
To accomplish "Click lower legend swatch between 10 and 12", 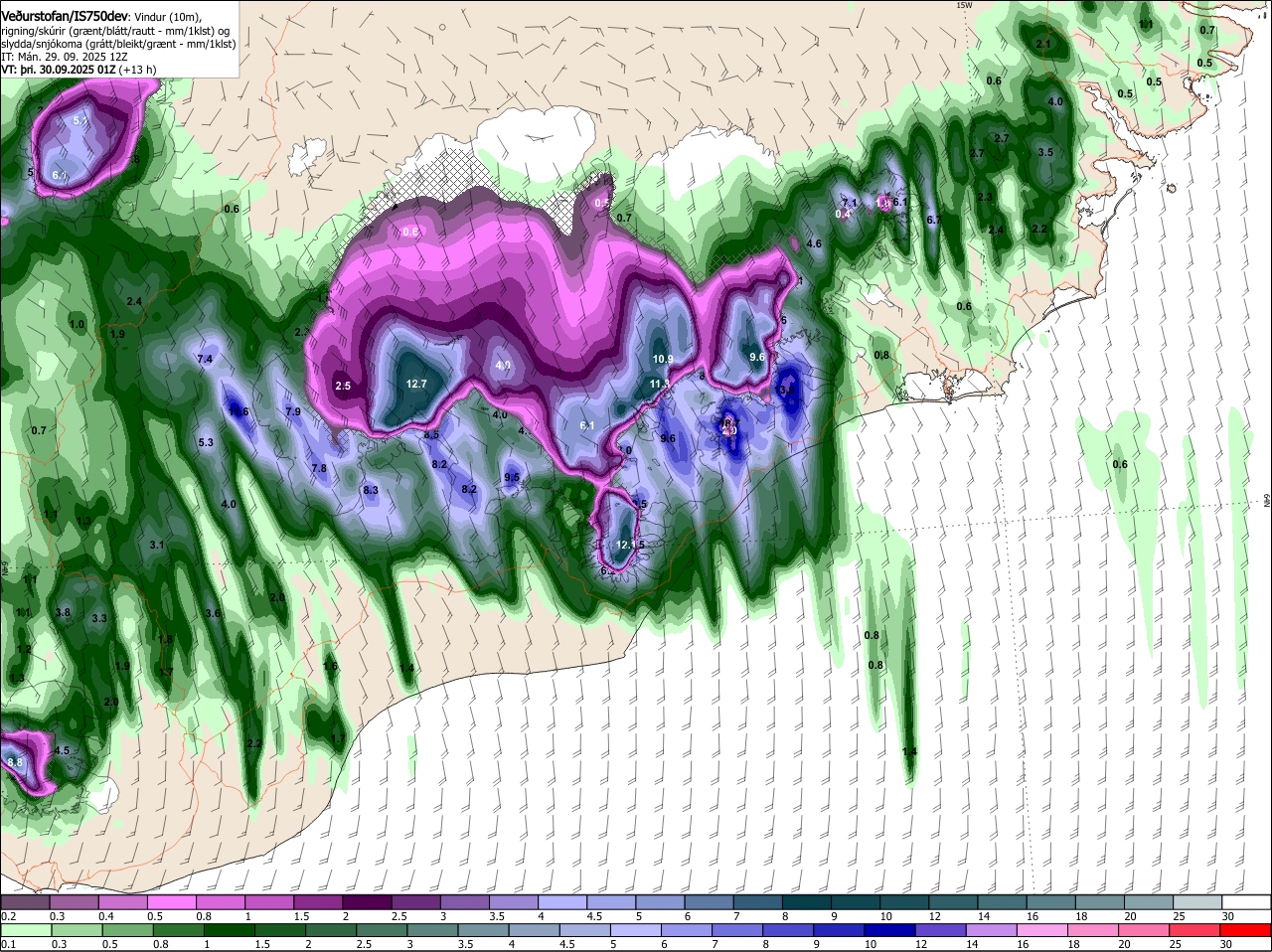I will (x=888, y=930).
